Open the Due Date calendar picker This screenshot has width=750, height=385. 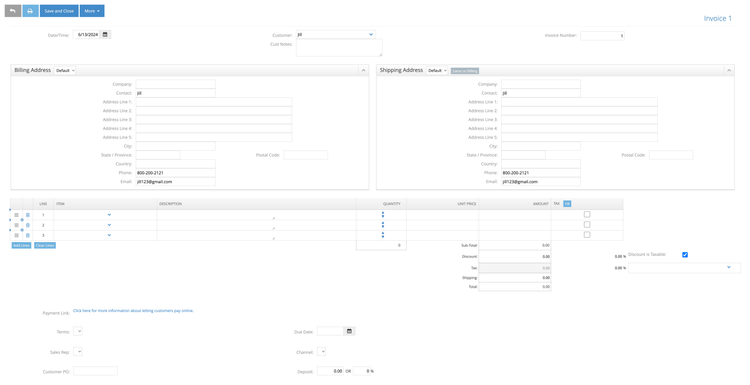349,331
